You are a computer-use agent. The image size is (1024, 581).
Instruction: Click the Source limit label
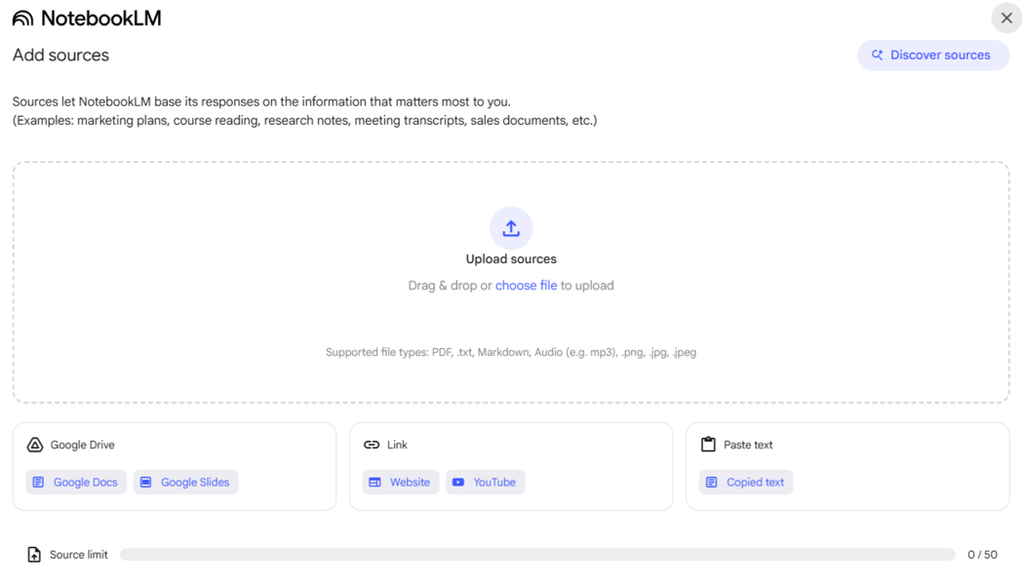tap(78, 555)
